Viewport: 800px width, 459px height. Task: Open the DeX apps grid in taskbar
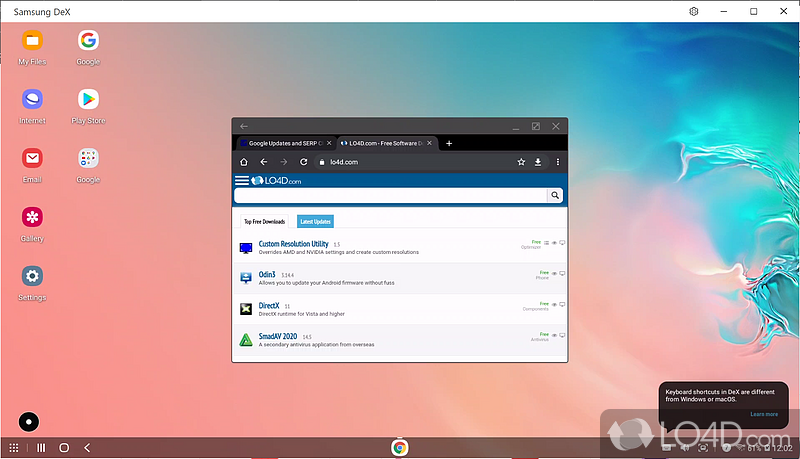pyautogui.click(x=14, y=448)
